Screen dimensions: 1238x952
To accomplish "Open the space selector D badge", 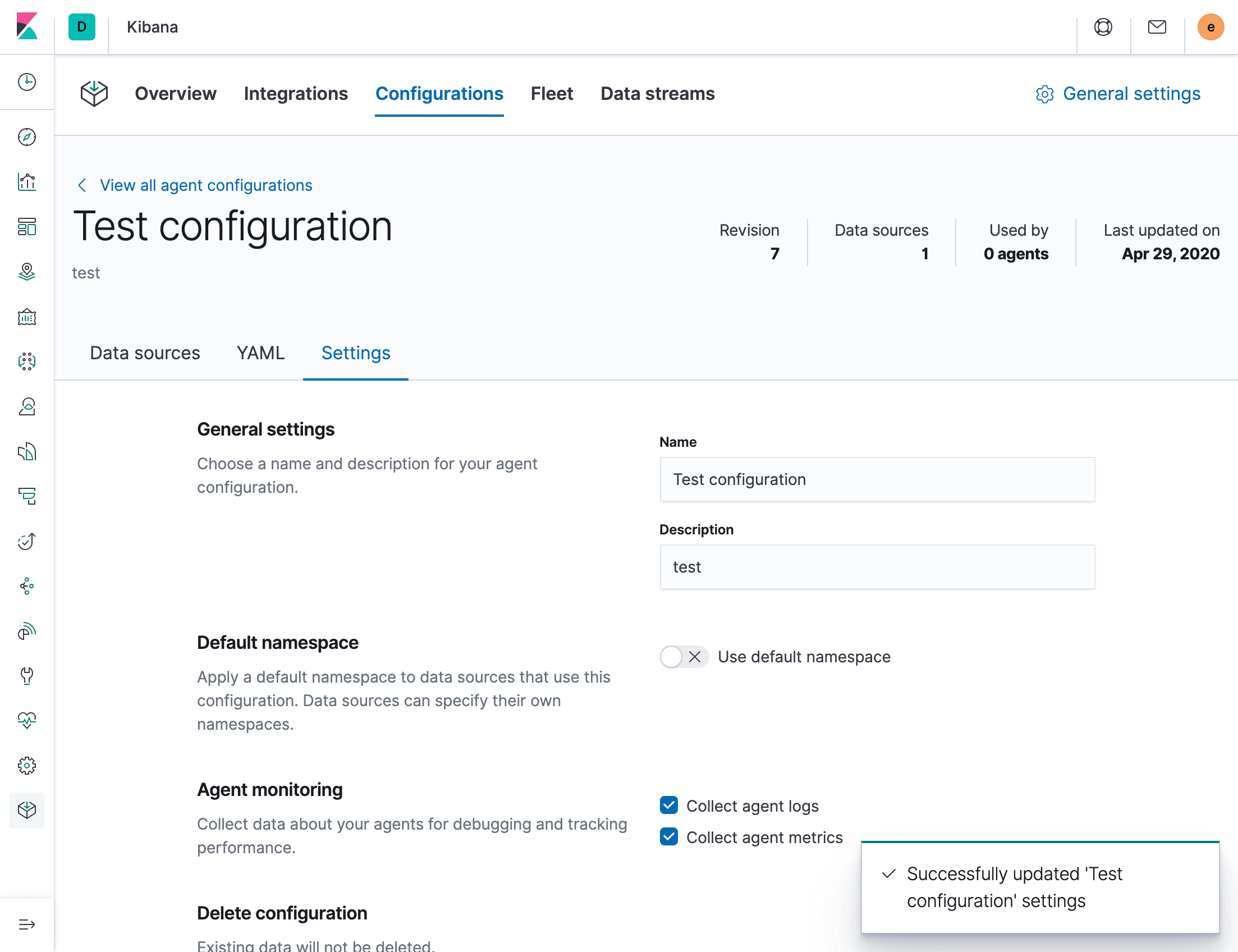I will tap(81, 27).
